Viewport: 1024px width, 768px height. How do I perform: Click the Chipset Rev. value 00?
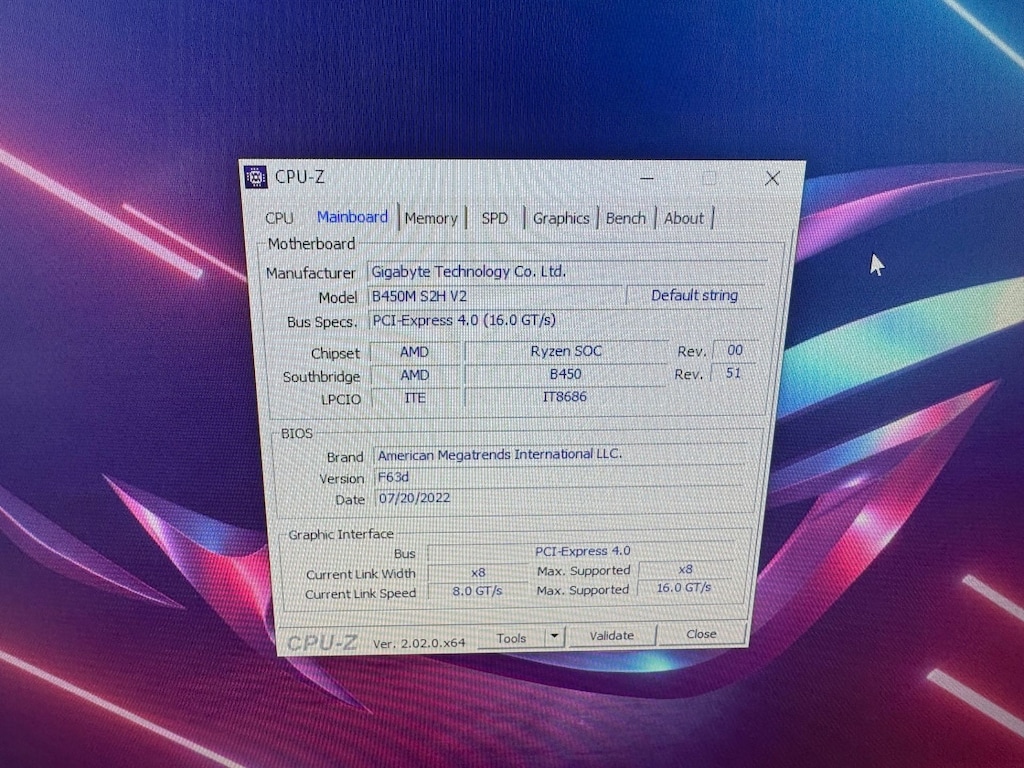735,350
